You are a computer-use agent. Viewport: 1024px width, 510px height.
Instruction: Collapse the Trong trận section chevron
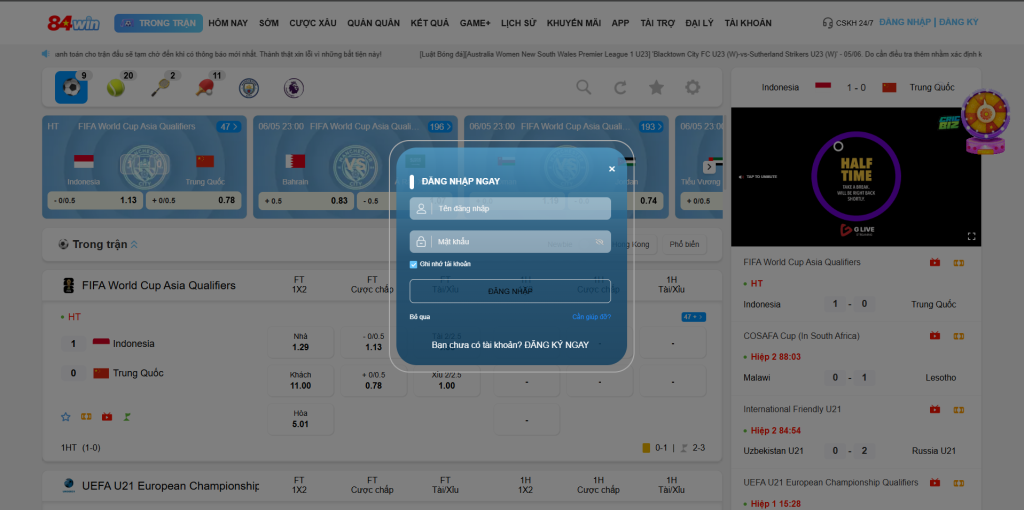(x=134, y=245)
